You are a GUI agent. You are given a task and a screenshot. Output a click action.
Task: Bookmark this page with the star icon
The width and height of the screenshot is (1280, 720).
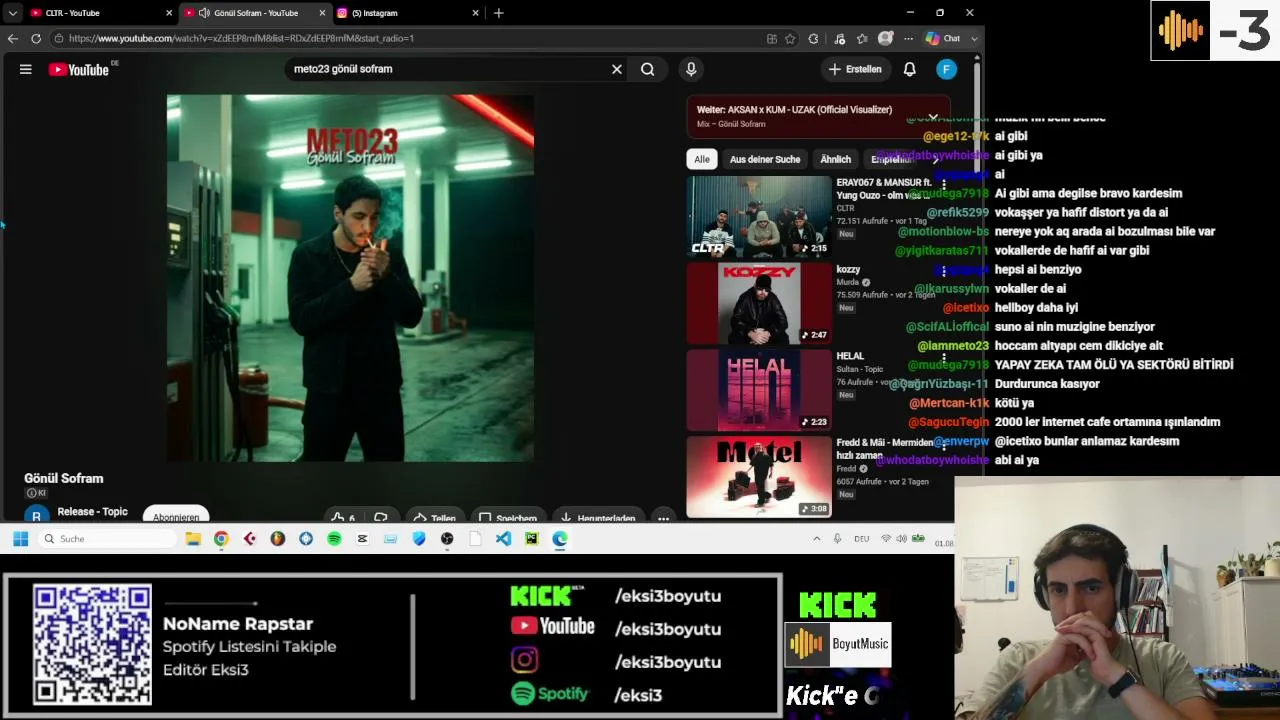(x=791, y=38)
